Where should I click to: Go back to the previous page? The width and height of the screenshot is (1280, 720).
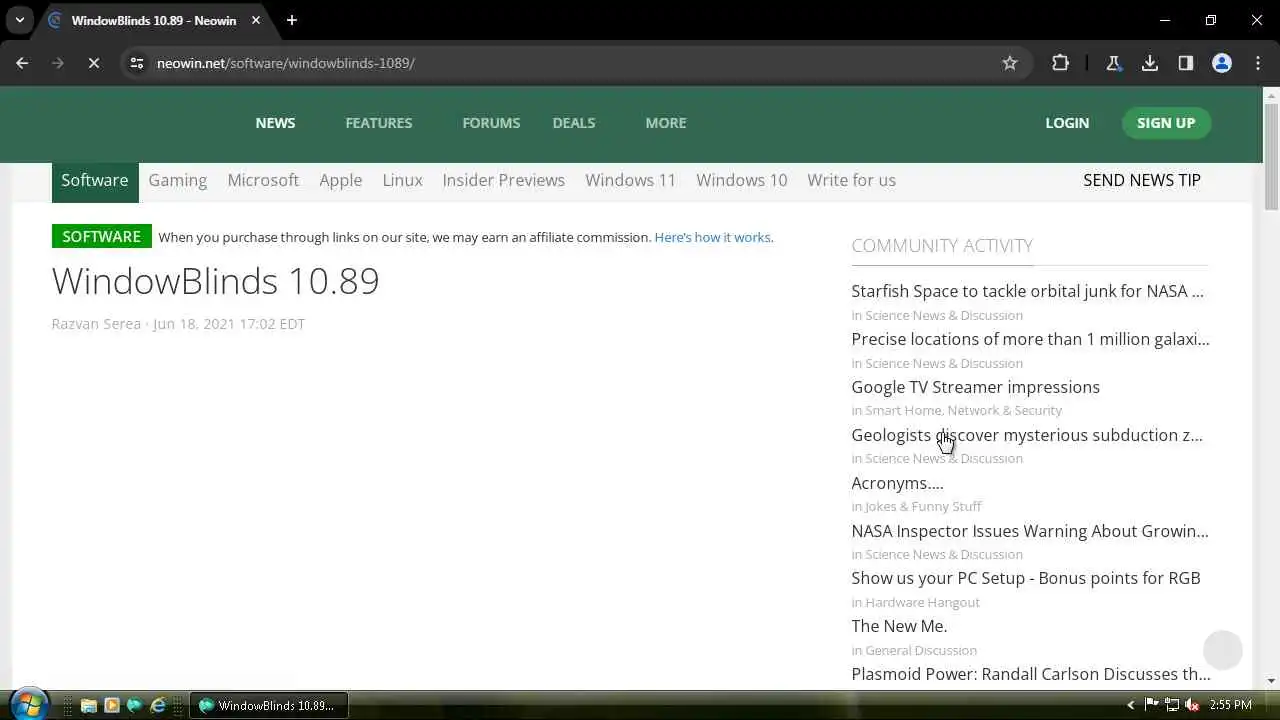point(22,63)
